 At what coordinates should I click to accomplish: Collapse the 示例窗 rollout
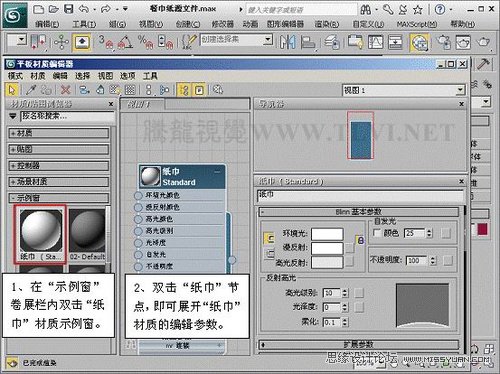59,198
